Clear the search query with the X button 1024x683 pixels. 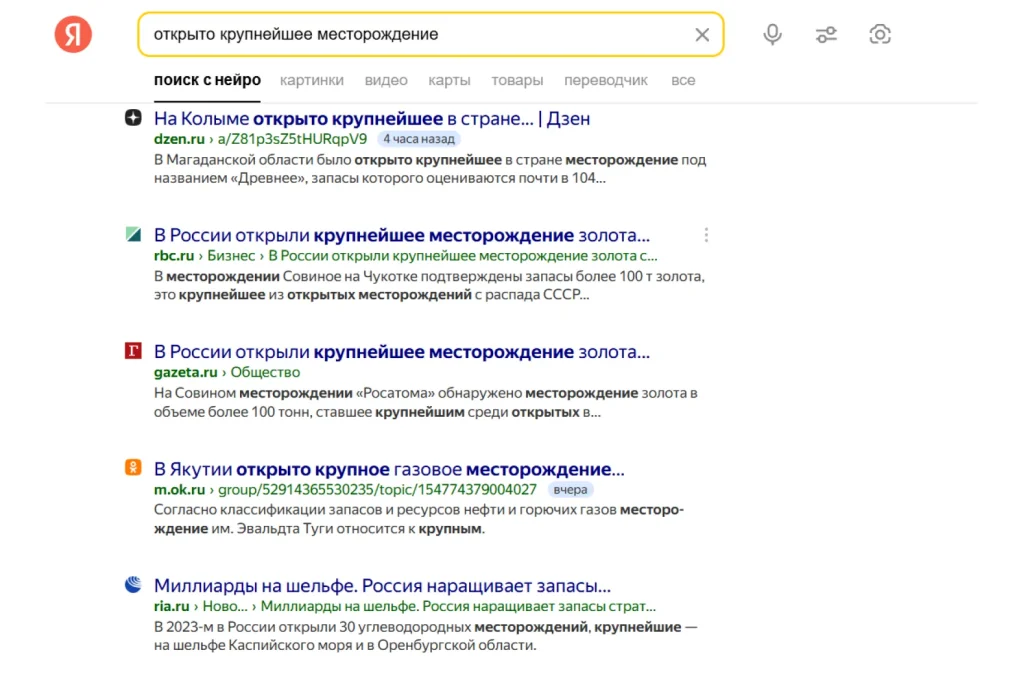coord(702,33)
